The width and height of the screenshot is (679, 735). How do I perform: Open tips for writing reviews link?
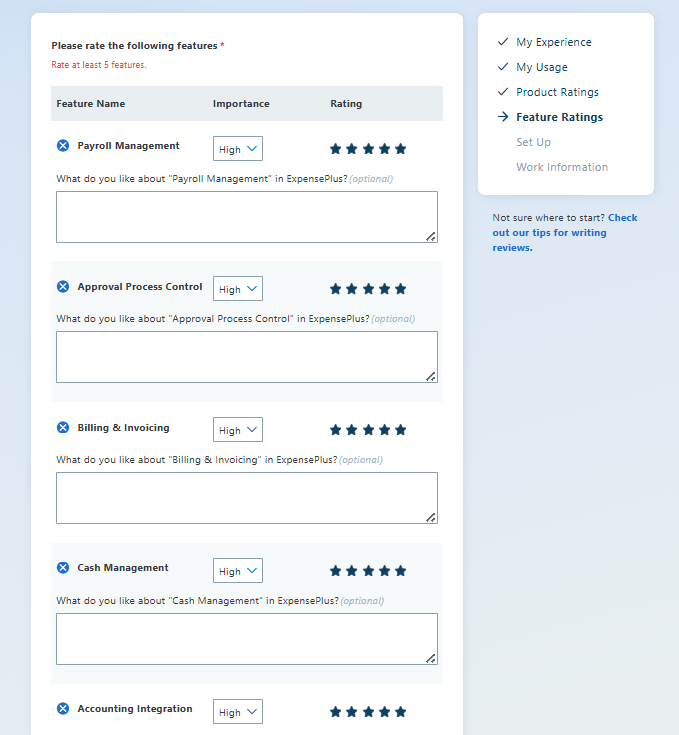tap(565, 232)
